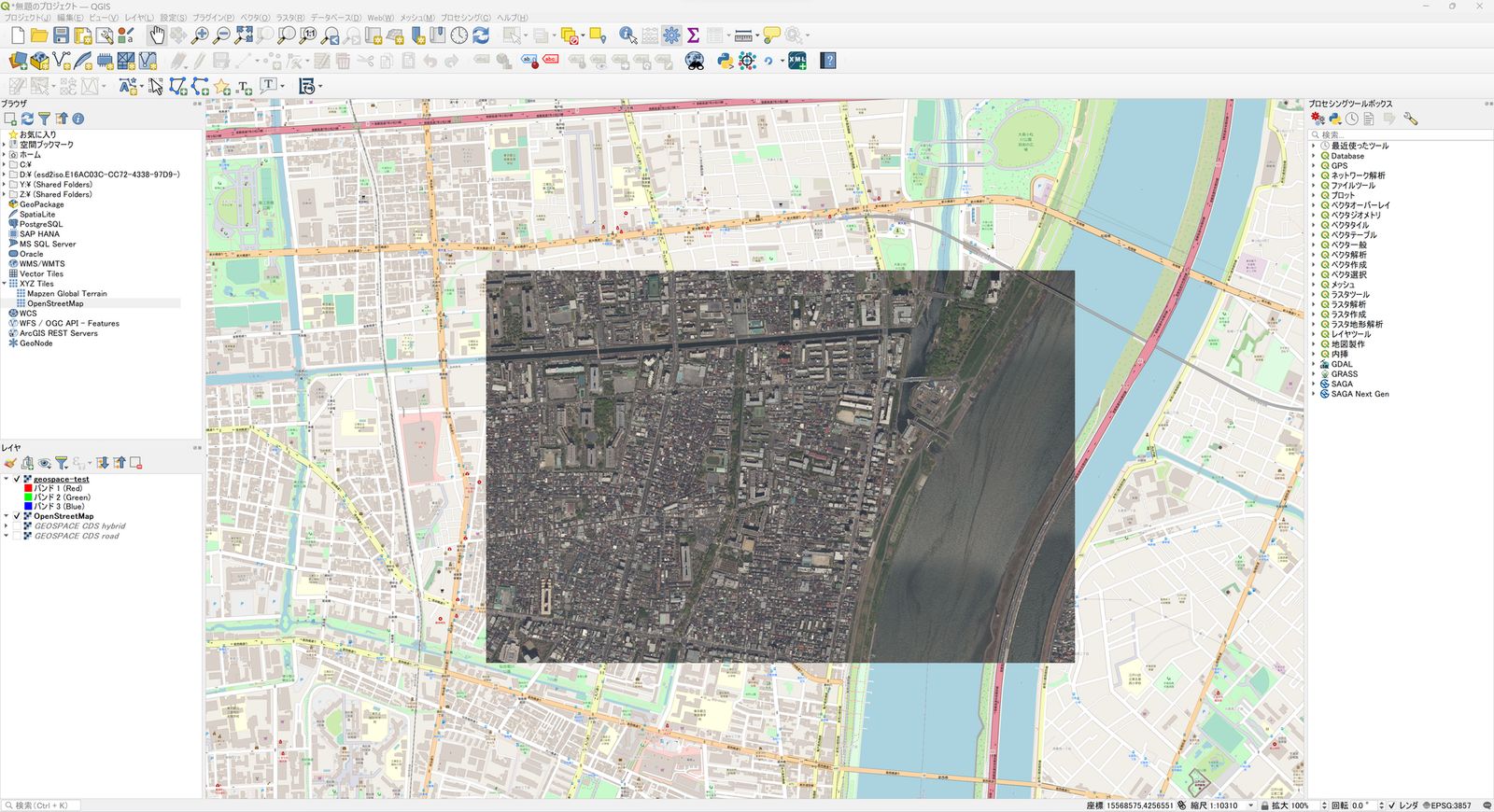Remove selected layer in Layers panel
The height and width of the screenshot is (812, 1494).
(135, 463)
